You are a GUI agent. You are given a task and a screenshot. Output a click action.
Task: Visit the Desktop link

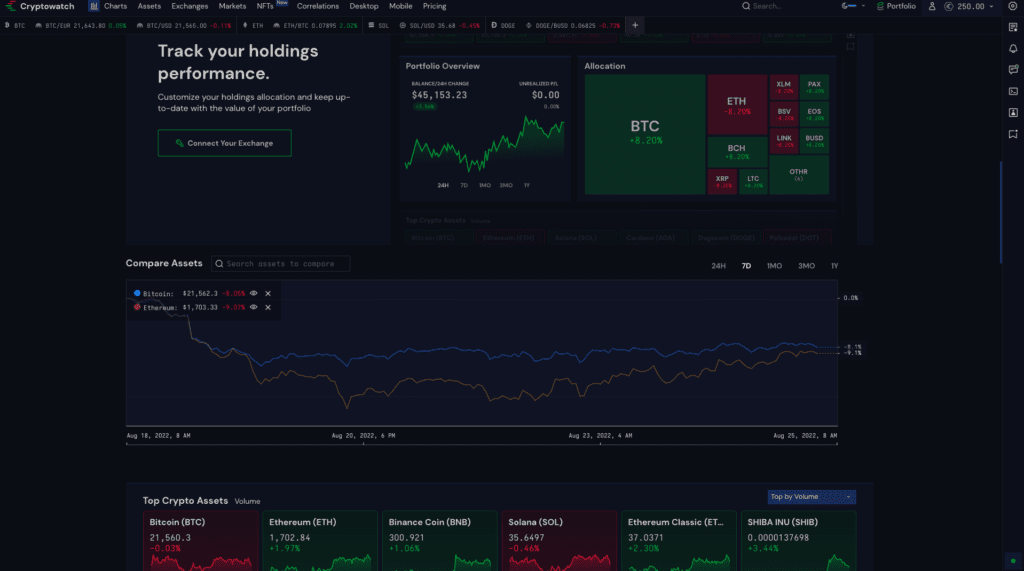(364, 6)
